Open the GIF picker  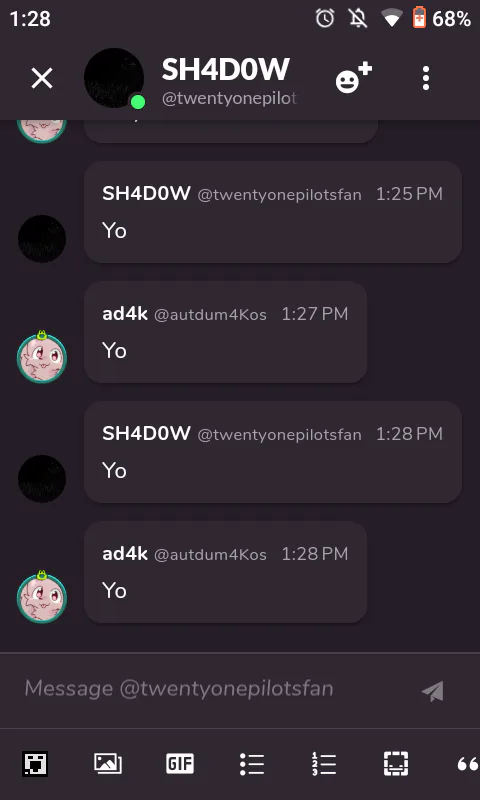coord(180,764)
